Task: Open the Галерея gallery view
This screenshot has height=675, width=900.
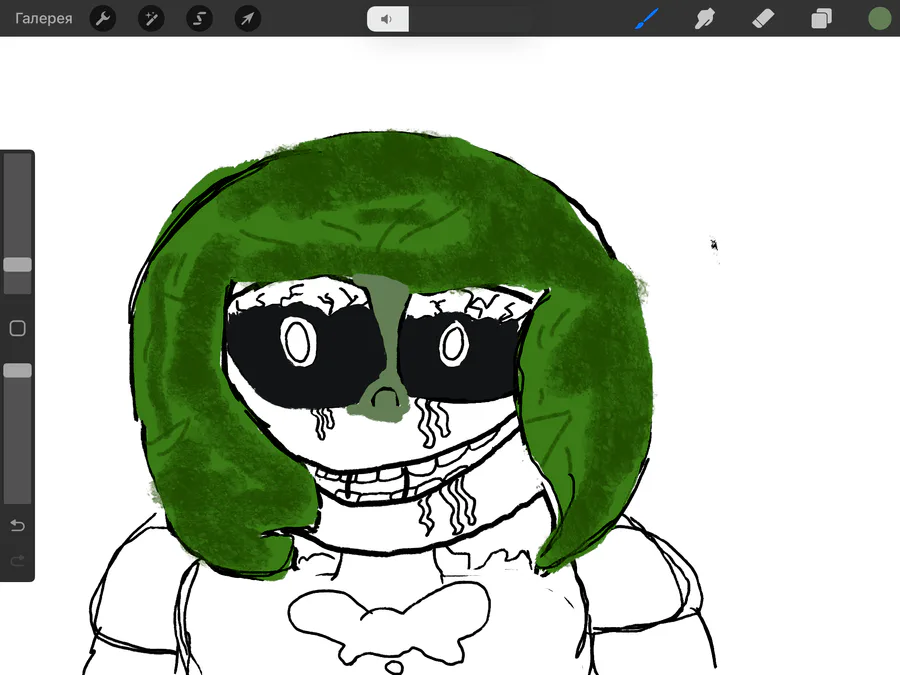Action: (44, 18)
